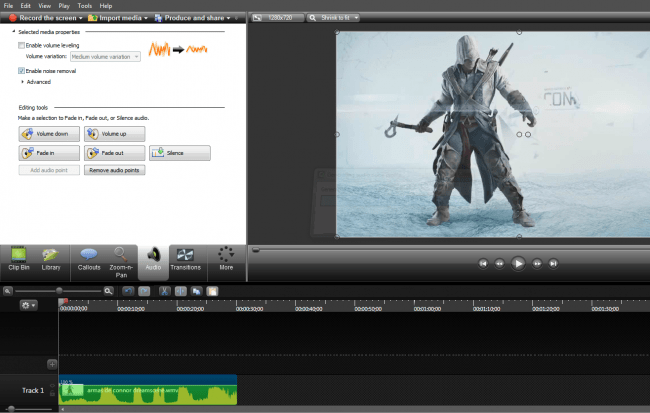The height and width of the screenshot is (413, 650).
Task: Open the Tools menu
Action: click(85, 6)
